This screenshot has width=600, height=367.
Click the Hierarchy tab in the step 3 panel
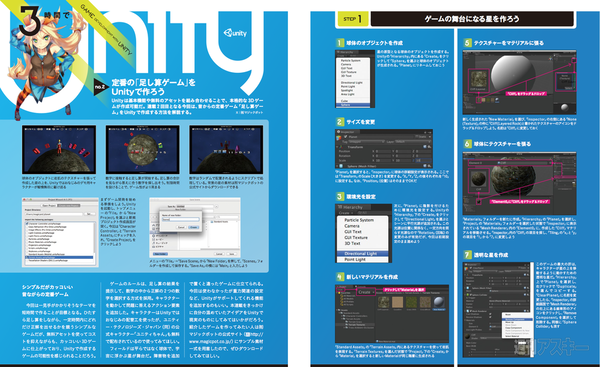(x=354, y=207)
